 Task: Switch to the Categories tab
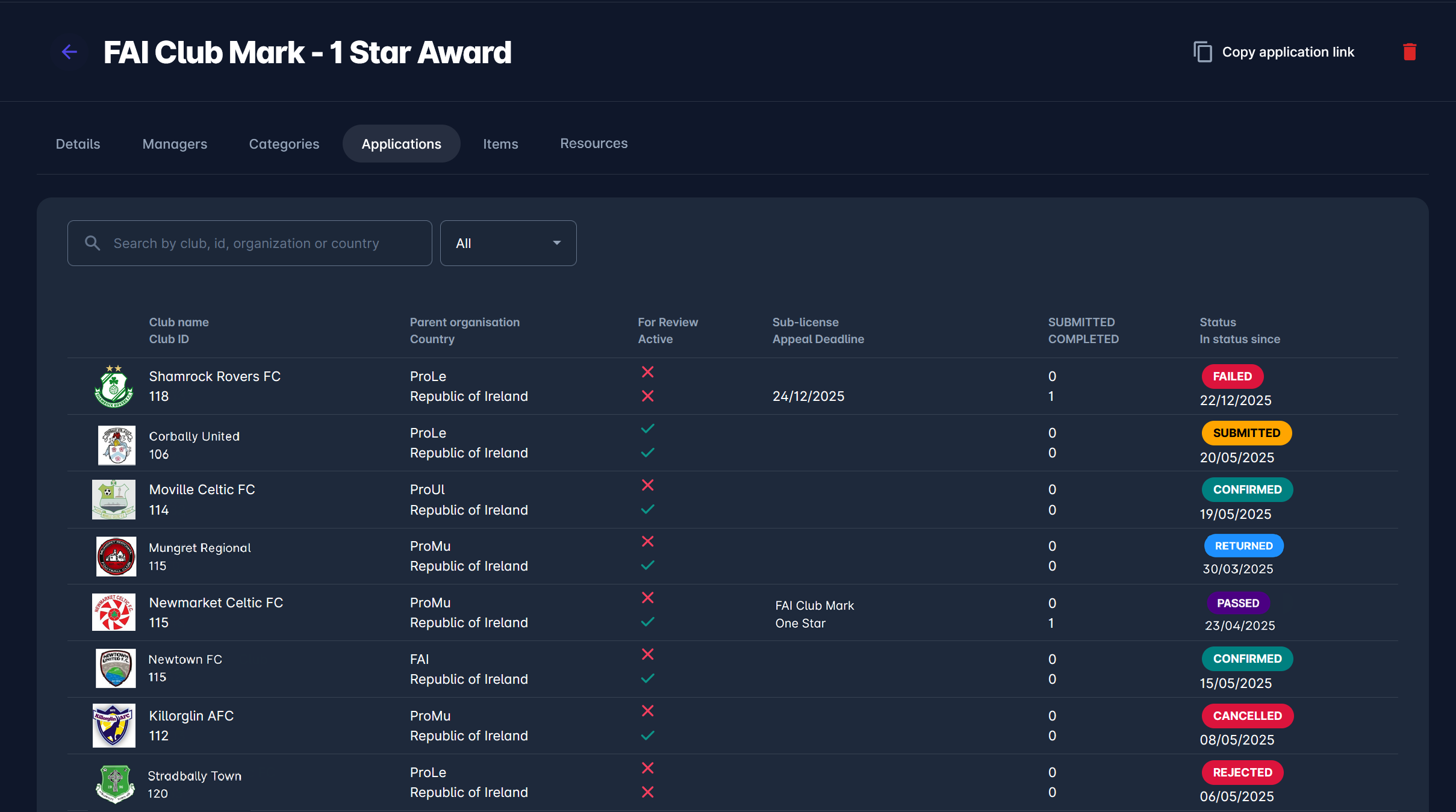coord(284,144)
